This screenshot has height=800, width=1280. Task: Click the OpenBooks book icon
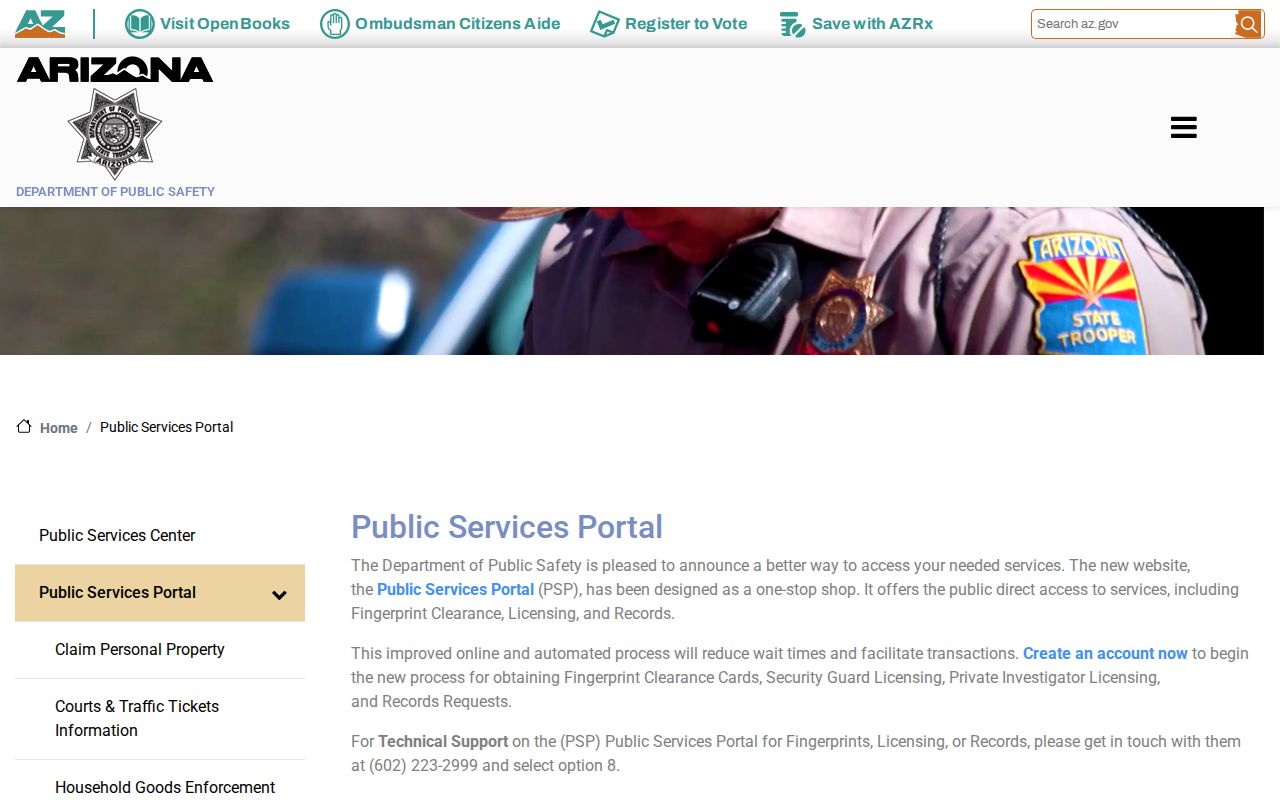pyautogui.click(x=139, y=24)
